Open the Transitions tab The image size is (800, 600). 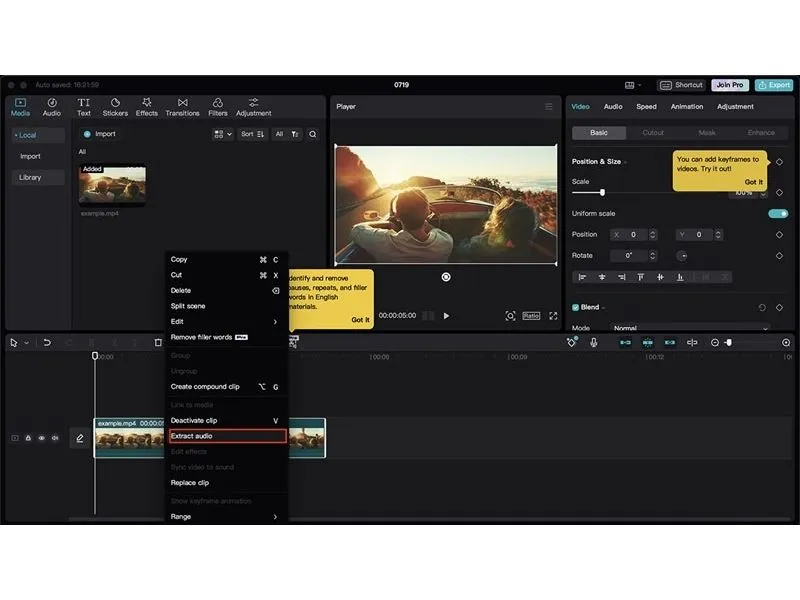[182, 107]
